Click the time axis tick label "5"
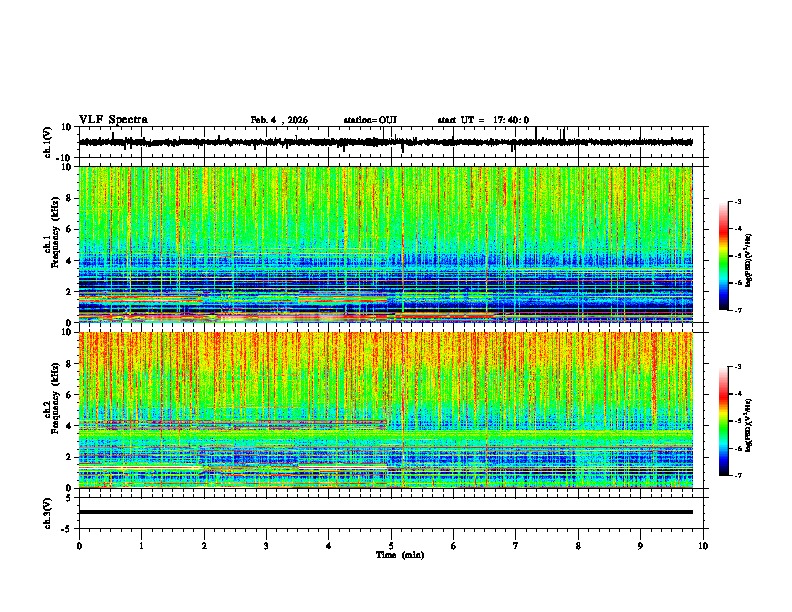Viewport: 792px width, 612px height. [x=391, y=546]
